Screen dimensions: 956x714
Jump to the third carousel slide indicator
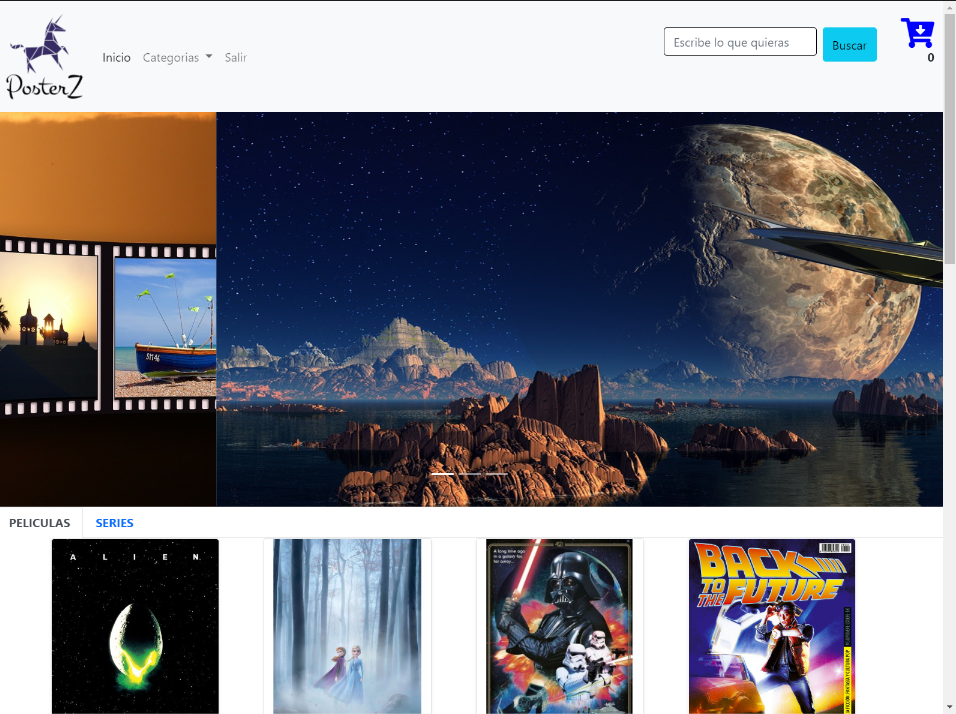tap(497, 473)
